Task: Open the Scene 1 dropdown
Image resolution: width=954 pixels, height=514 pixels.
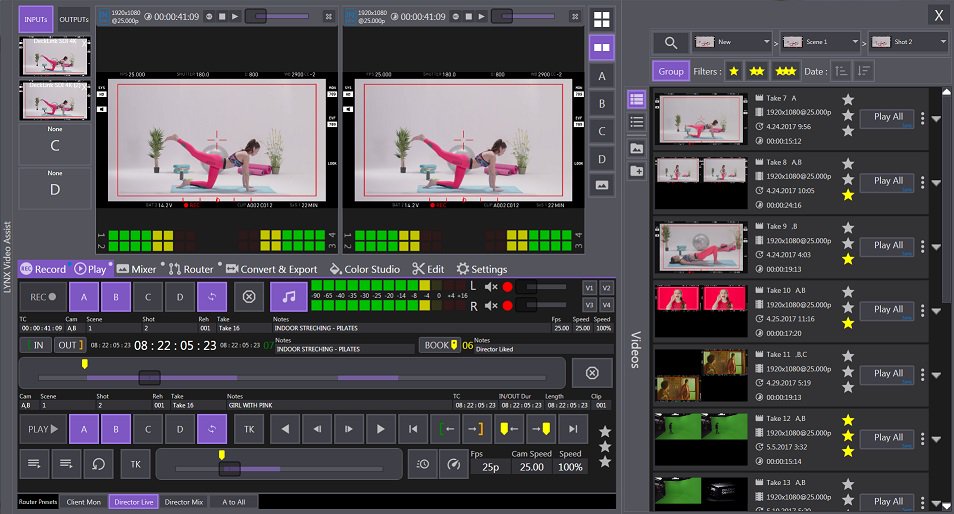Action: tap(820, 42)
